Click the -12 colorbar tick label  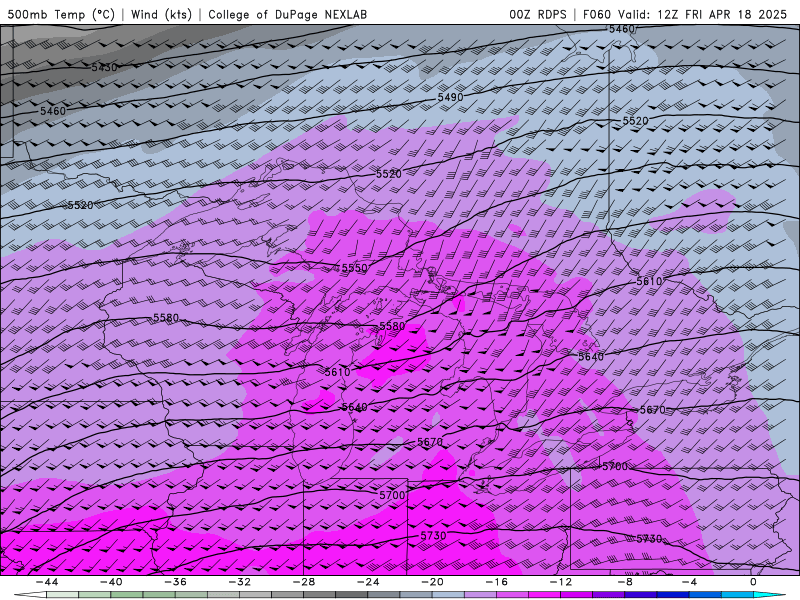click(x=561, y=582)
